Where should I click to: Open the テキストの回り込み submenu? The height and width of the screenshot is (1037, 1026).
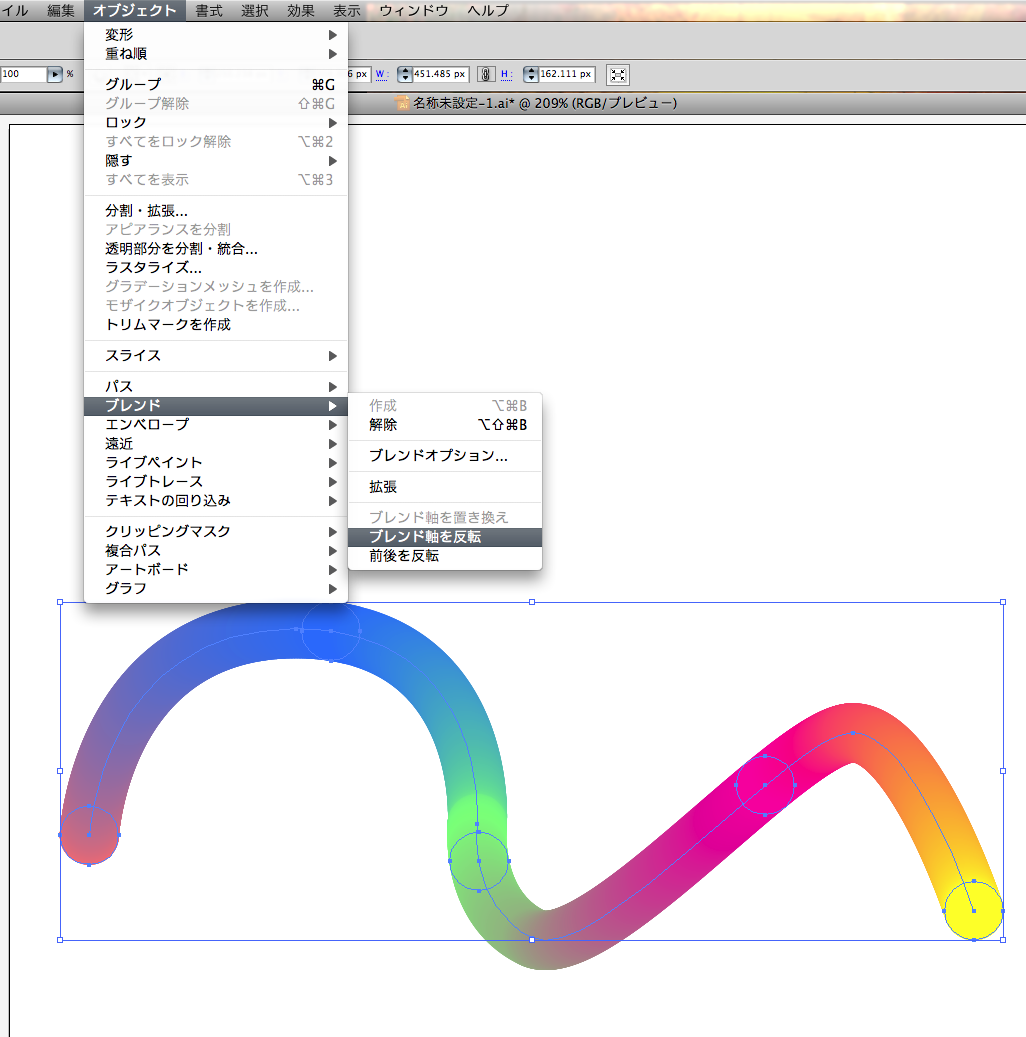click(216, 501)
